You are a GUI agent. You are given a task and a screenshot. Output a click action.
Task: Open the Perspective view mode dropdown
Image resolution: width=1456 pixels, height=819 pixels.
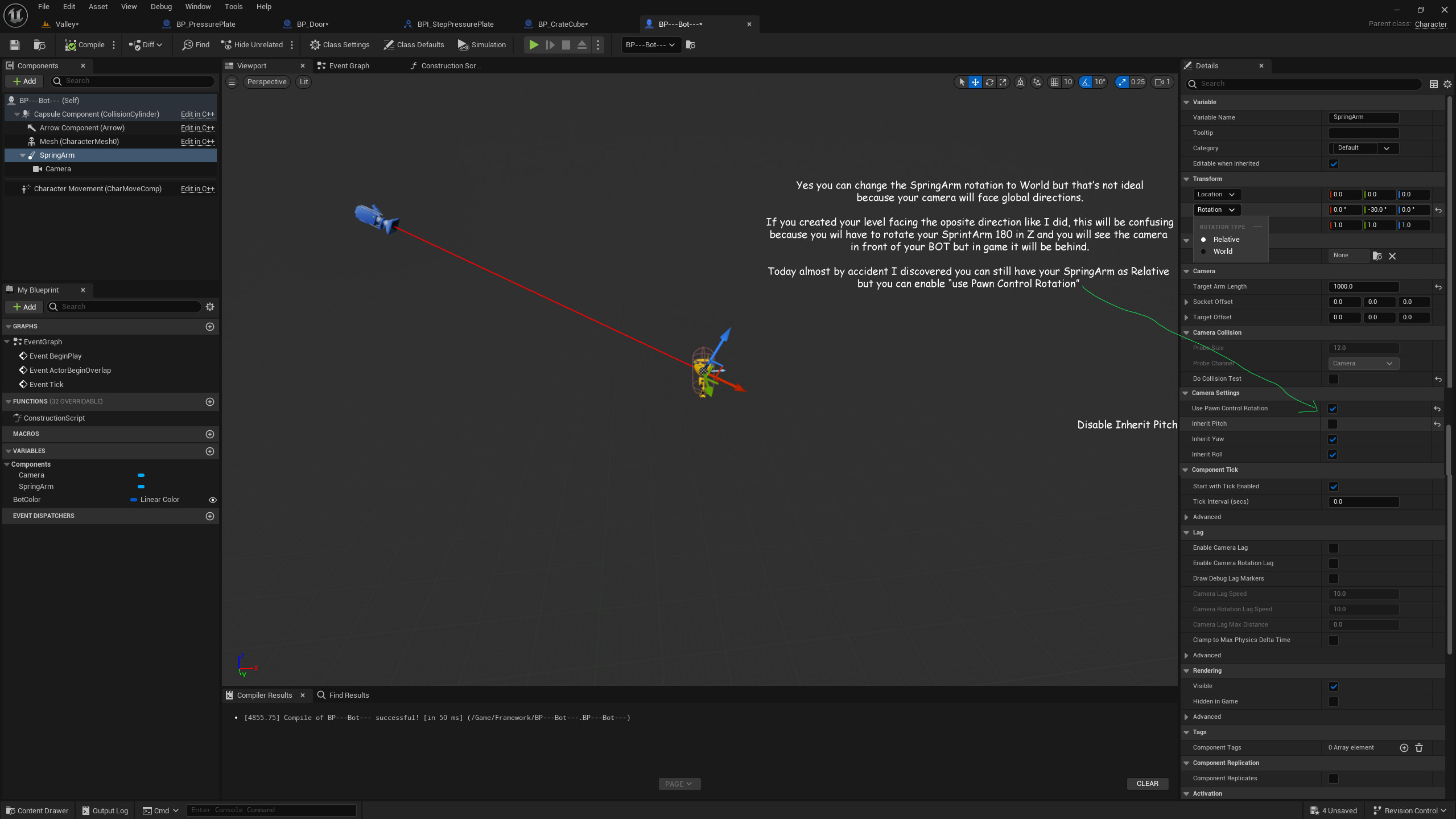[x=267, y=82]
